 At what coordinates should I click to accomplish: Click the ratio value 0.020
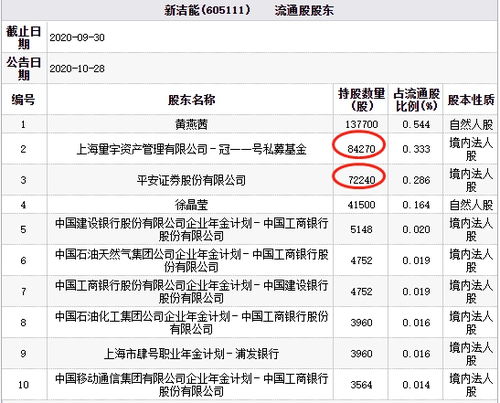coord(416,229)
